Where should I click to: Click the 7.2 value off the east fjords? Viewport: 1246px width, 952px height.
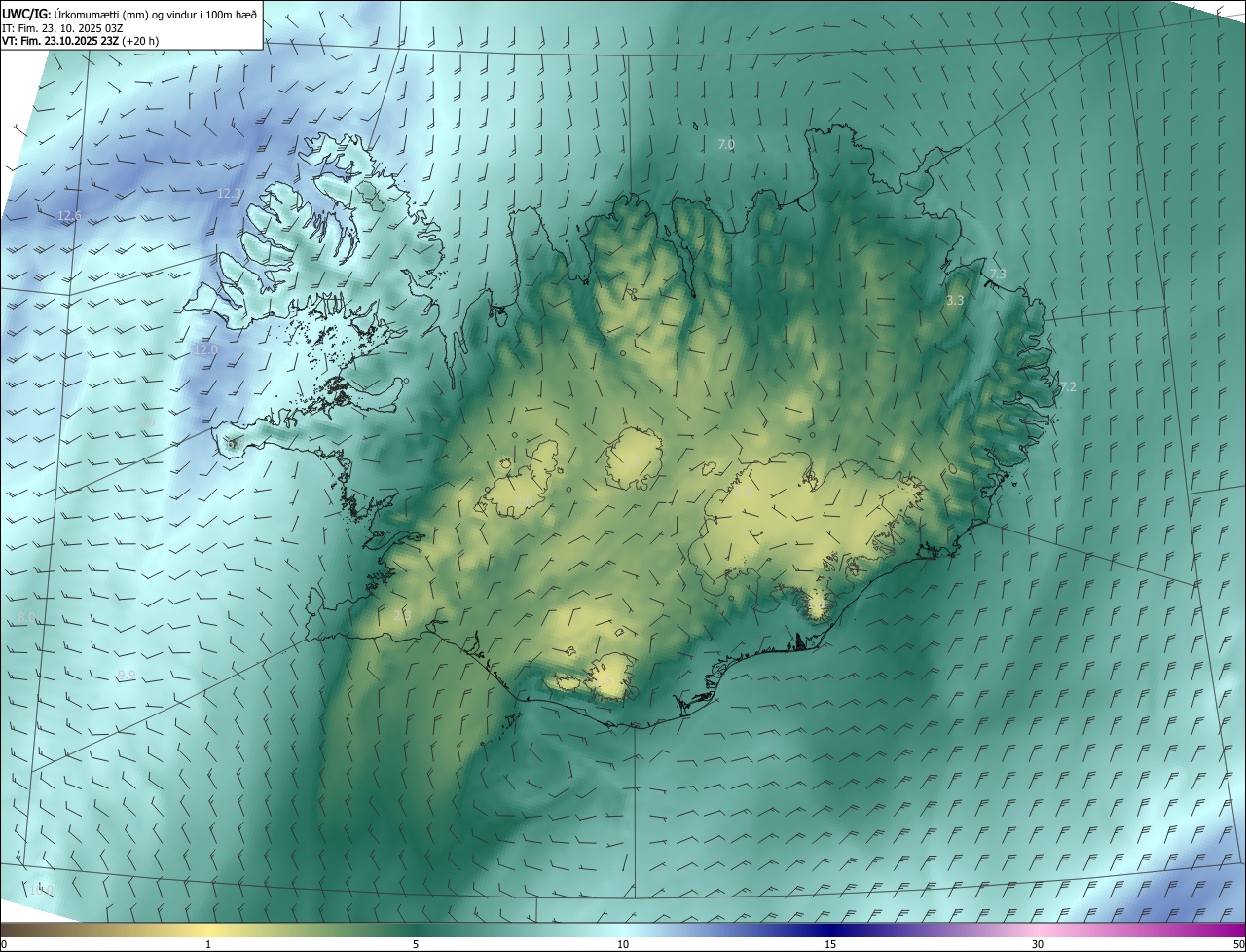click(x=1068, y=387)
